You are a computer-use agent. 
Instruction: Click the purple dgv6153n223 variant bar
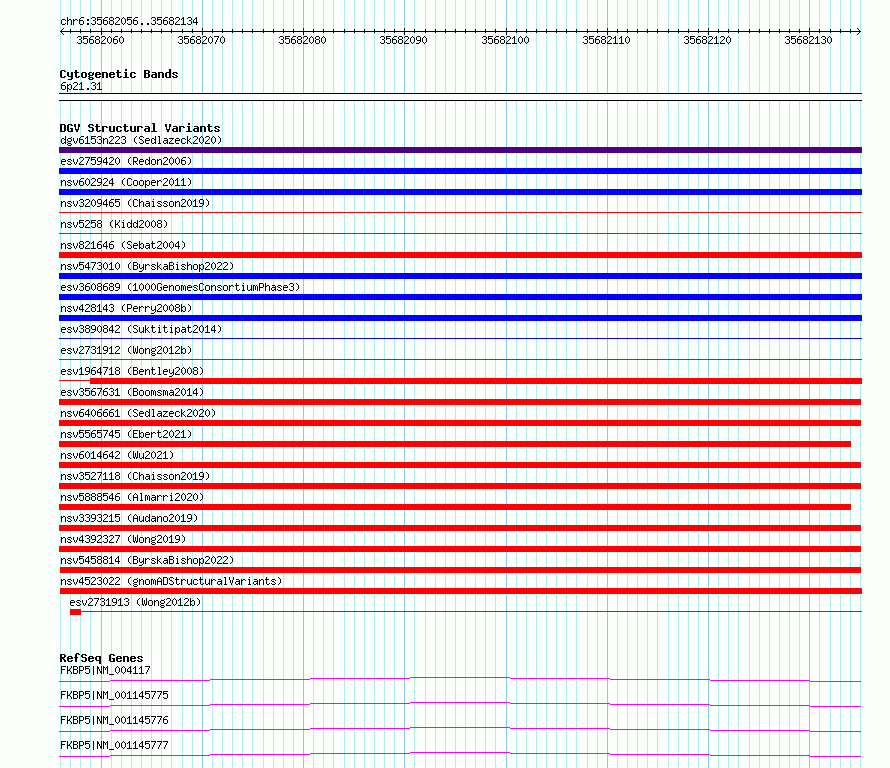point(460,150)
